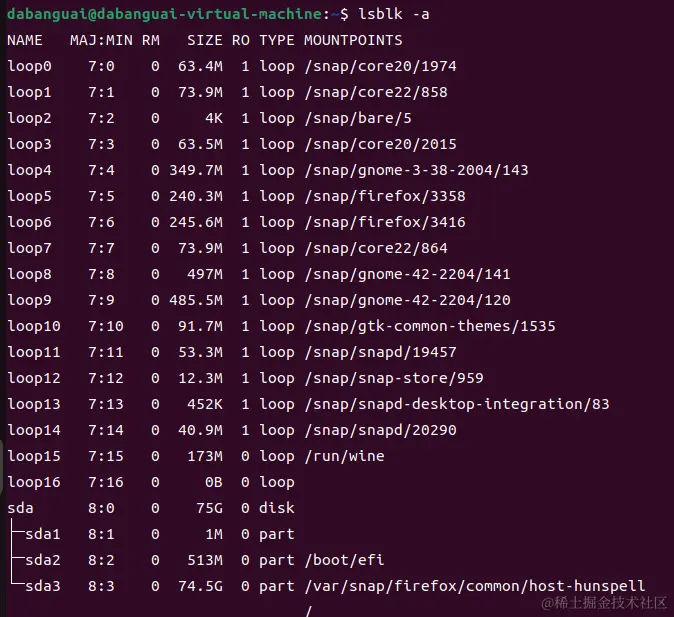Screen dimensions: 674x617
Task: Click the SIZE column header
Action: coord(205,40)
